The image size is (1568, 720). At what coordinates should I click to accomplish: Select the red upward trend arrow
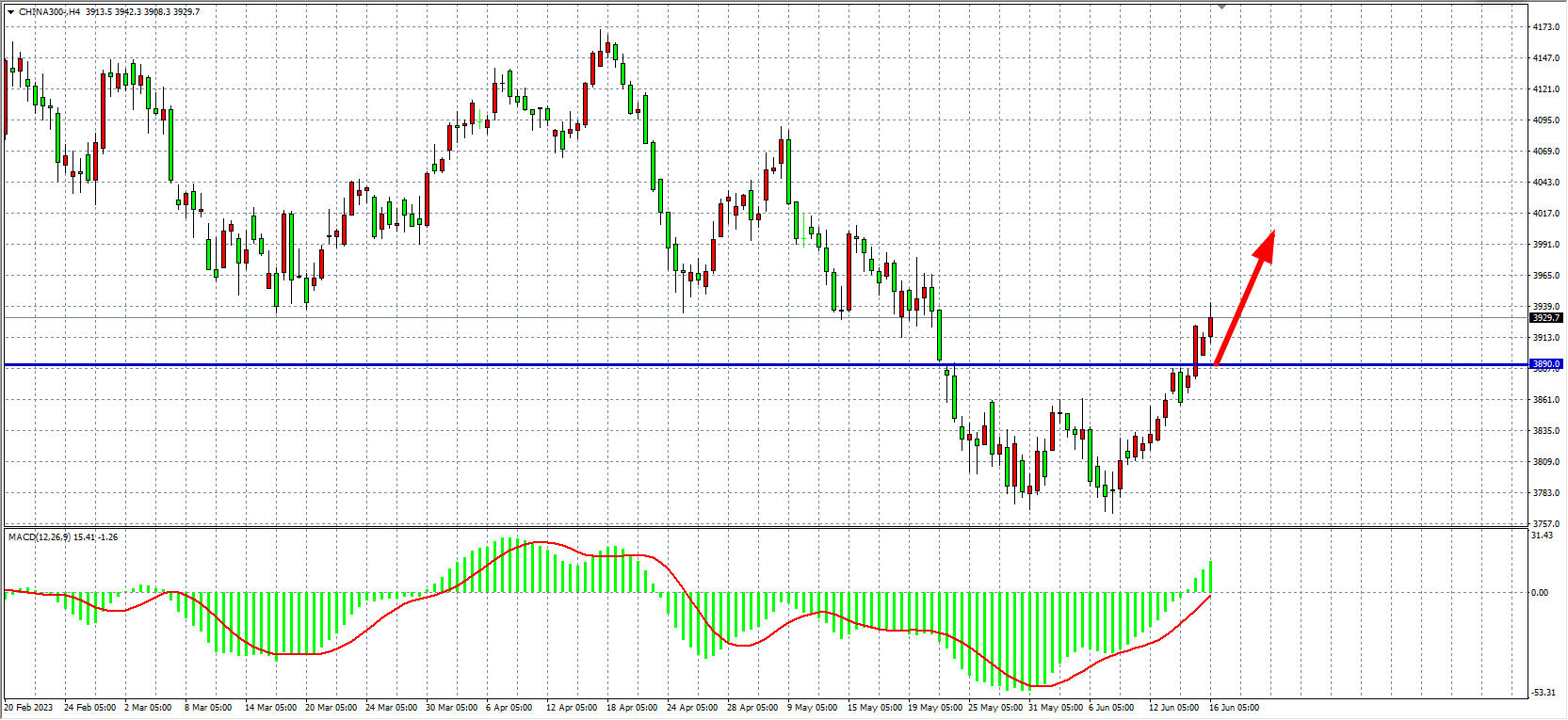(1243, 299)
